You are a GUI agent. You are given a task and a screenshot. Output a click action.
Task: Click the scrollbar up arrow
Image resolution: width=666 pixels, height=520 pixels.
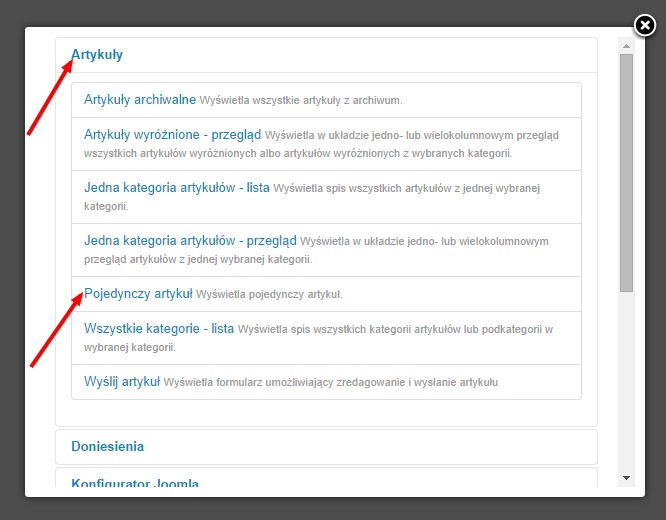pos(627,45)
